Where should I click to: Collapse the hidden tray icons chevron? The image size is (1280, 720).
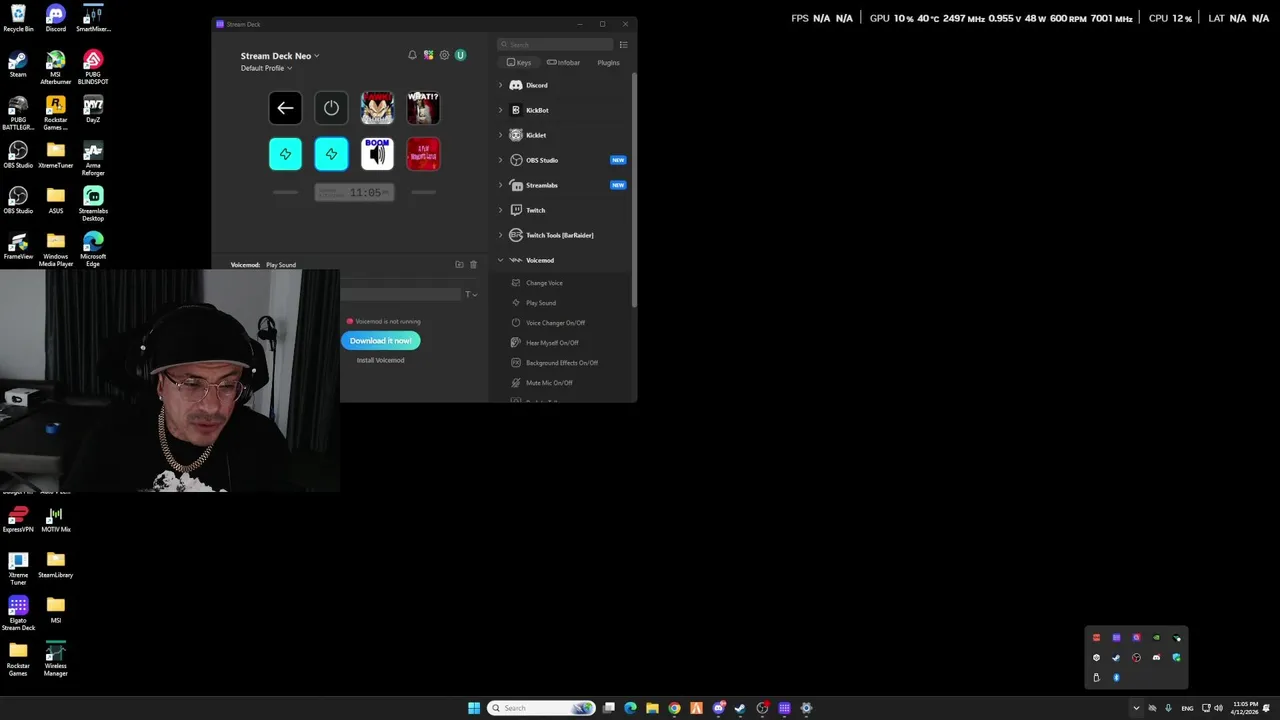pos(1136,708)
